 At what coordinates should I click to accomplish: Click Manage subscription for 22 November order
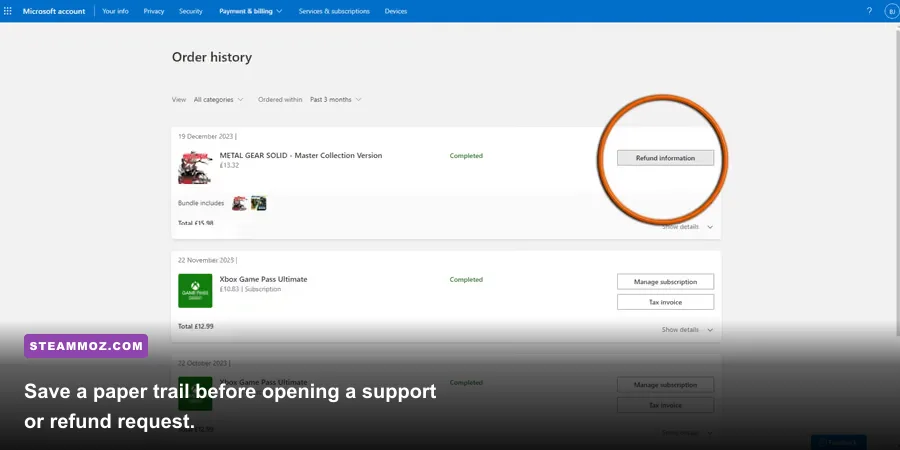click(665, 282)
